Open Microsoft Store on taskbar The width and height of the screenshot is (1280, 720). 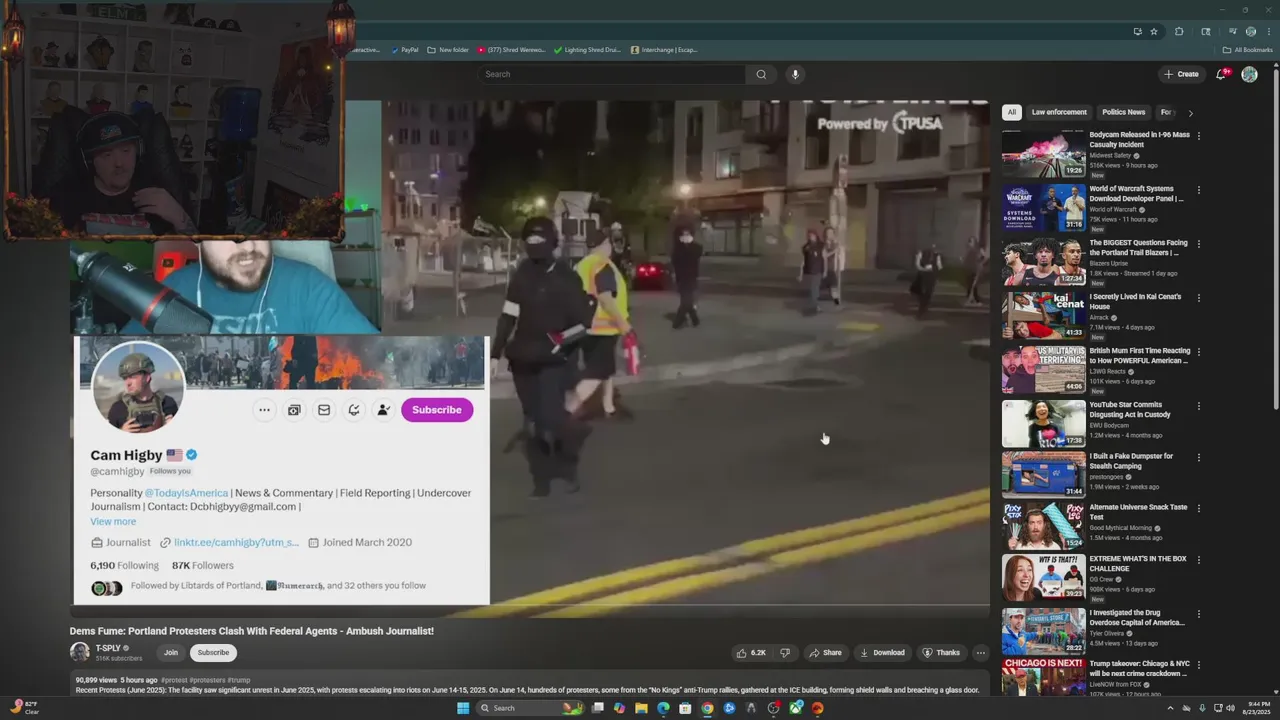[685, 708]
